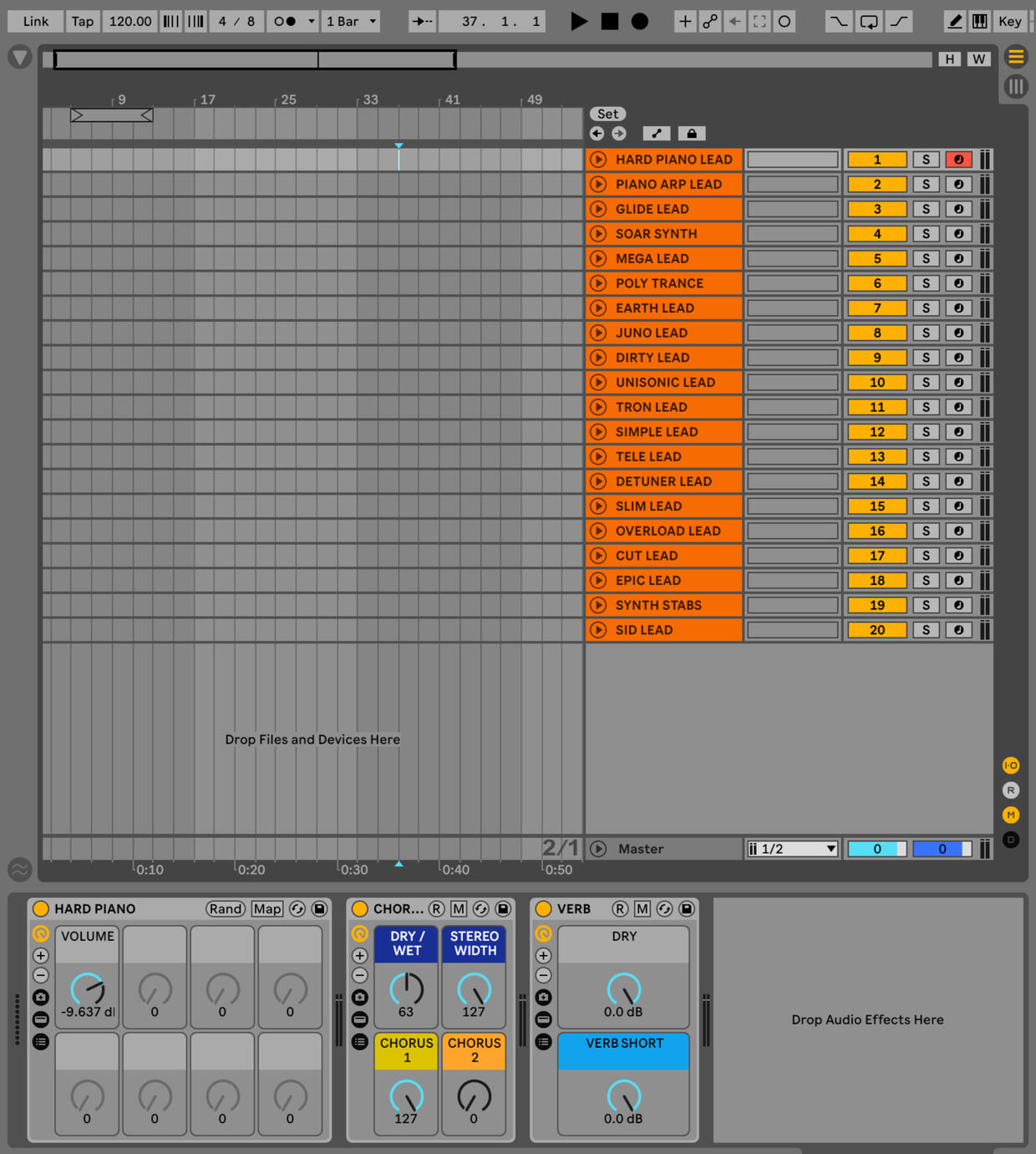Click the Lock Envelopes padlock icon
1036x1154 pixels.
tap(691, 134)
